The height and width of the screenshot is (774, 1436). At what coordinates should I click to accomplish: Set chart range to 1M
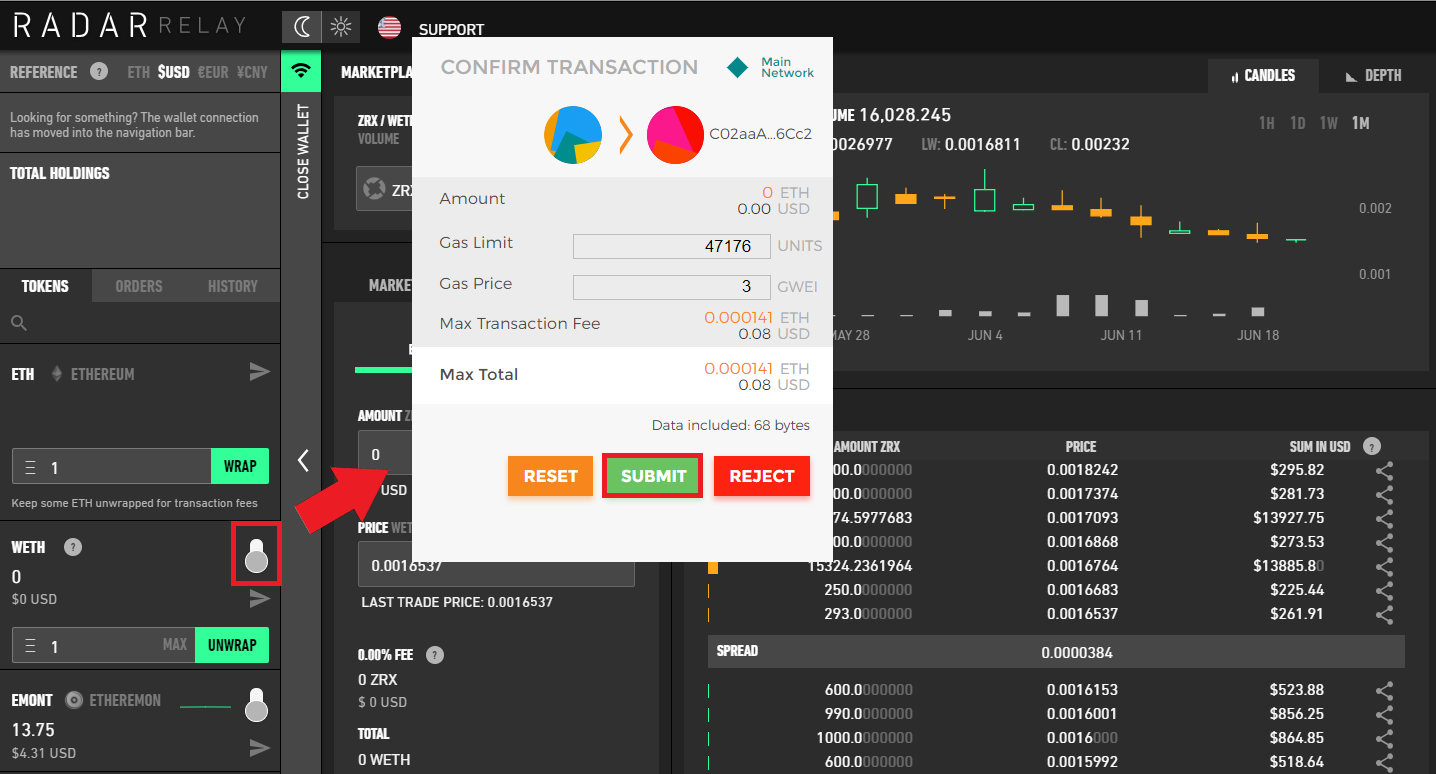coord(1360,123)
